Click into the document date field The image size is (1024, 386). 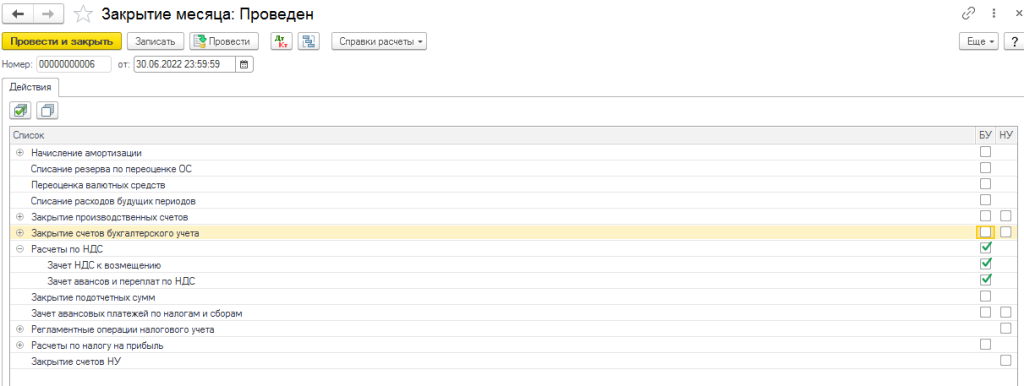click(185, 64)
